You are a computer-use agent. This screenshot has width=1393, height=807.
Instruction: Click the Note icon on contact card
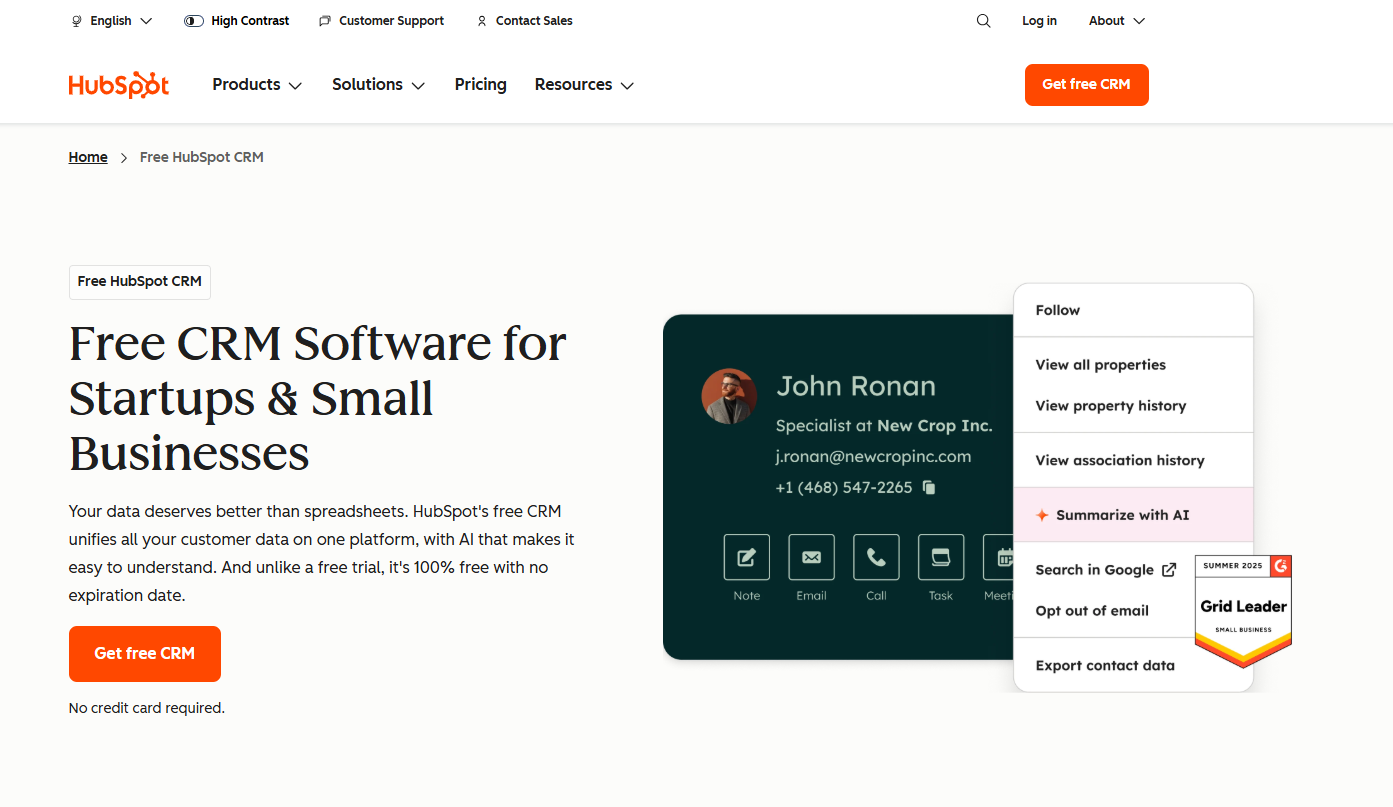[746, 557]
